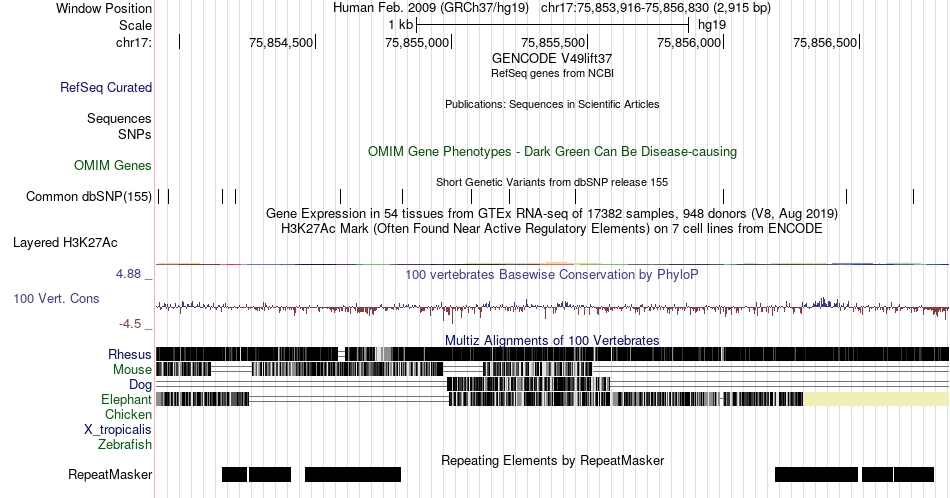Click the SNPs track label
This screenshot has width=950, height=498.
(x=135, y=134)
